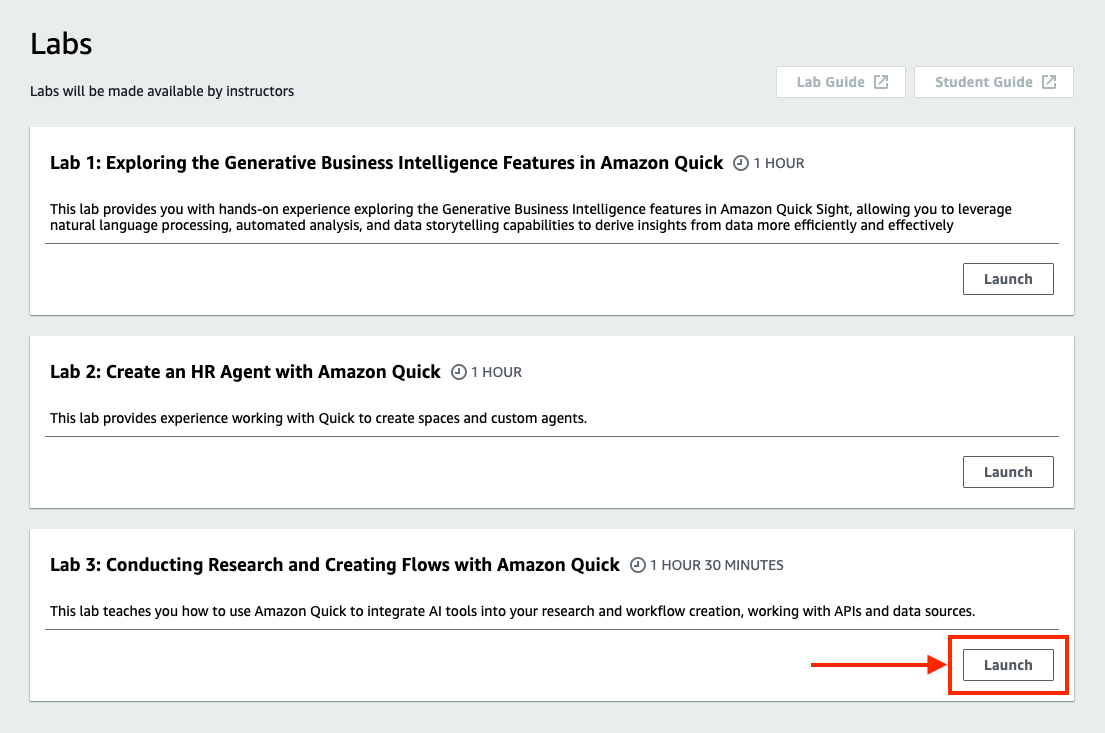The height and width of the screenshot is (733, 1105).
Task: Open the Student Guide link
Action: [x=994, y=82]
